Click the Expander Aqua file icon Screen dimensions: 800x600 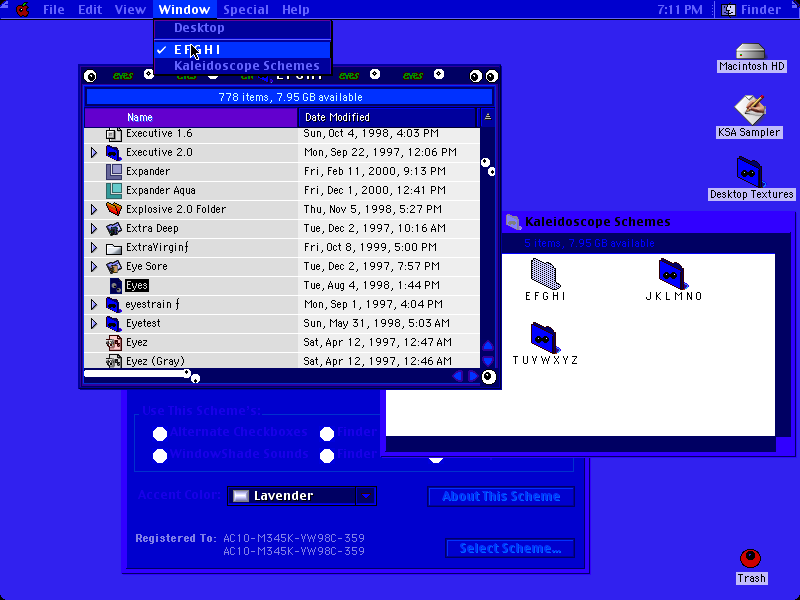point(114,190)
